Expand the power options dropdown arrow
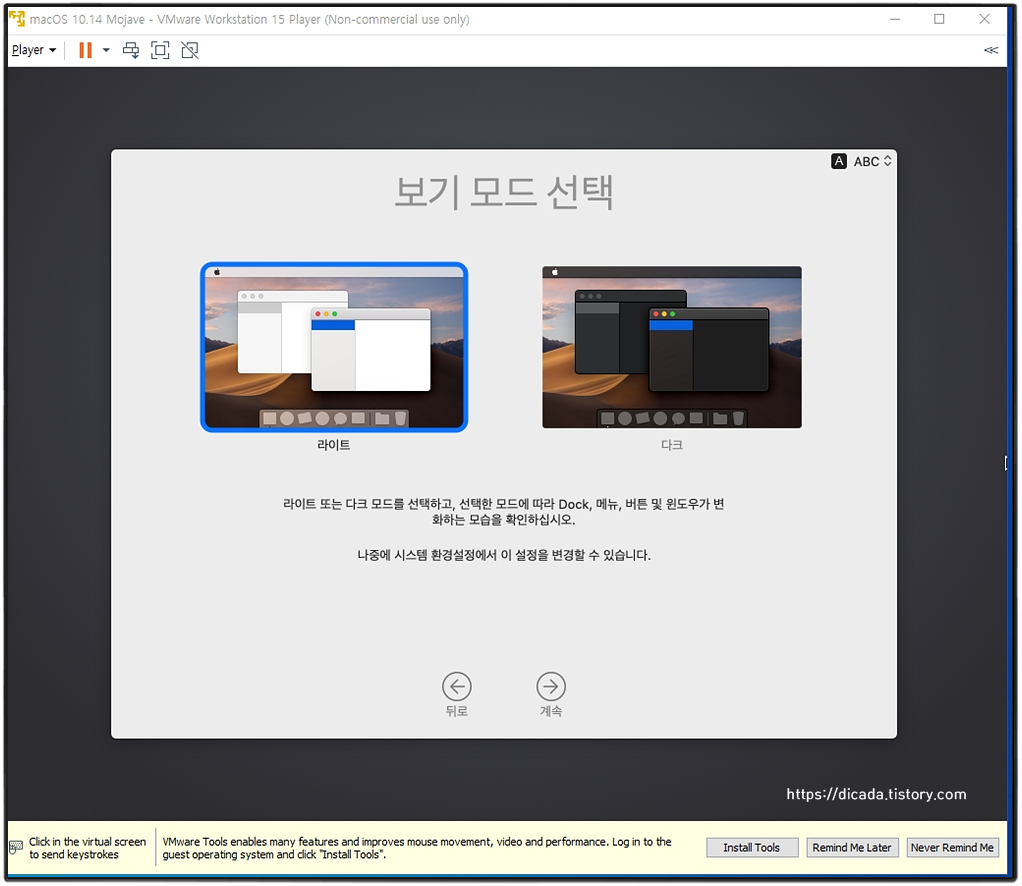 click(106, 50)
